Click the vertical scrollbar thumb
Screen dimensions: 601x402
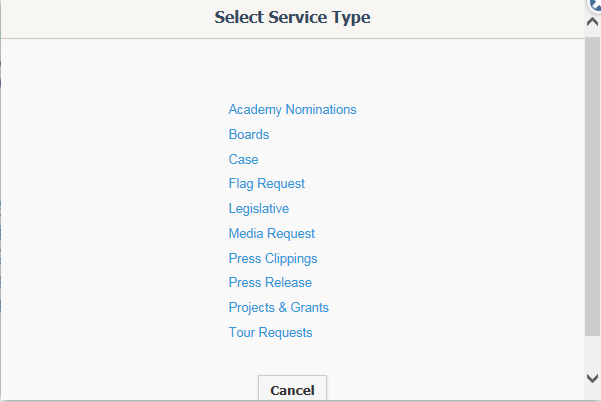[x=593, y=187]
